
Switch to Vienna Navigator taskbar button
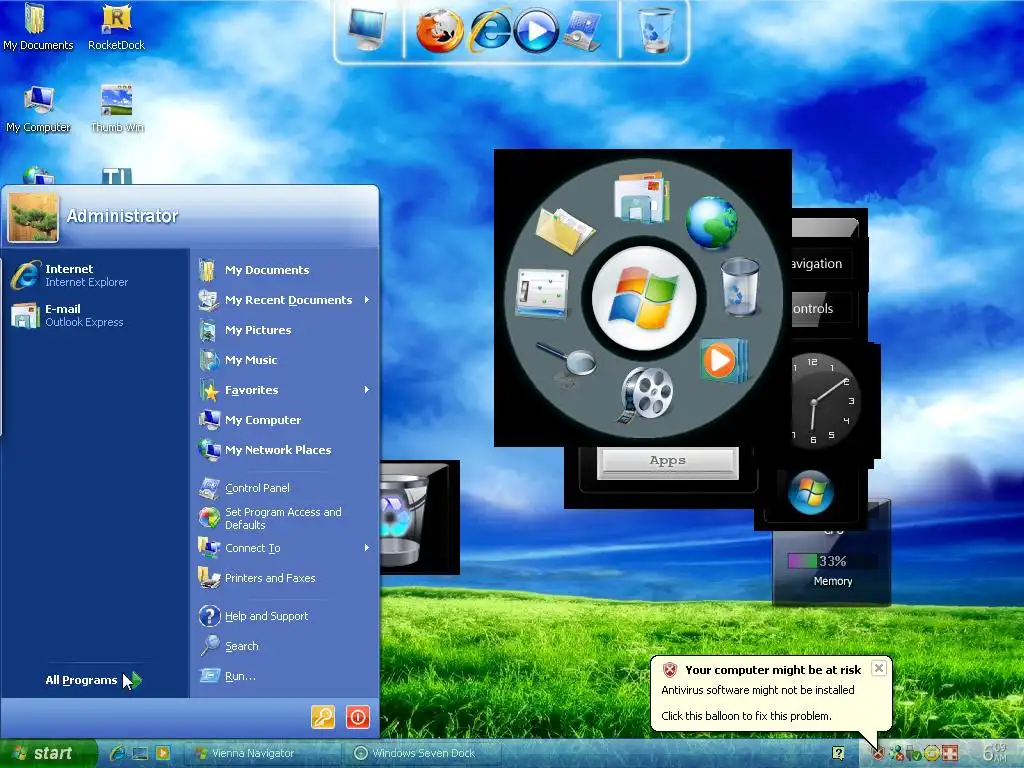261,753
